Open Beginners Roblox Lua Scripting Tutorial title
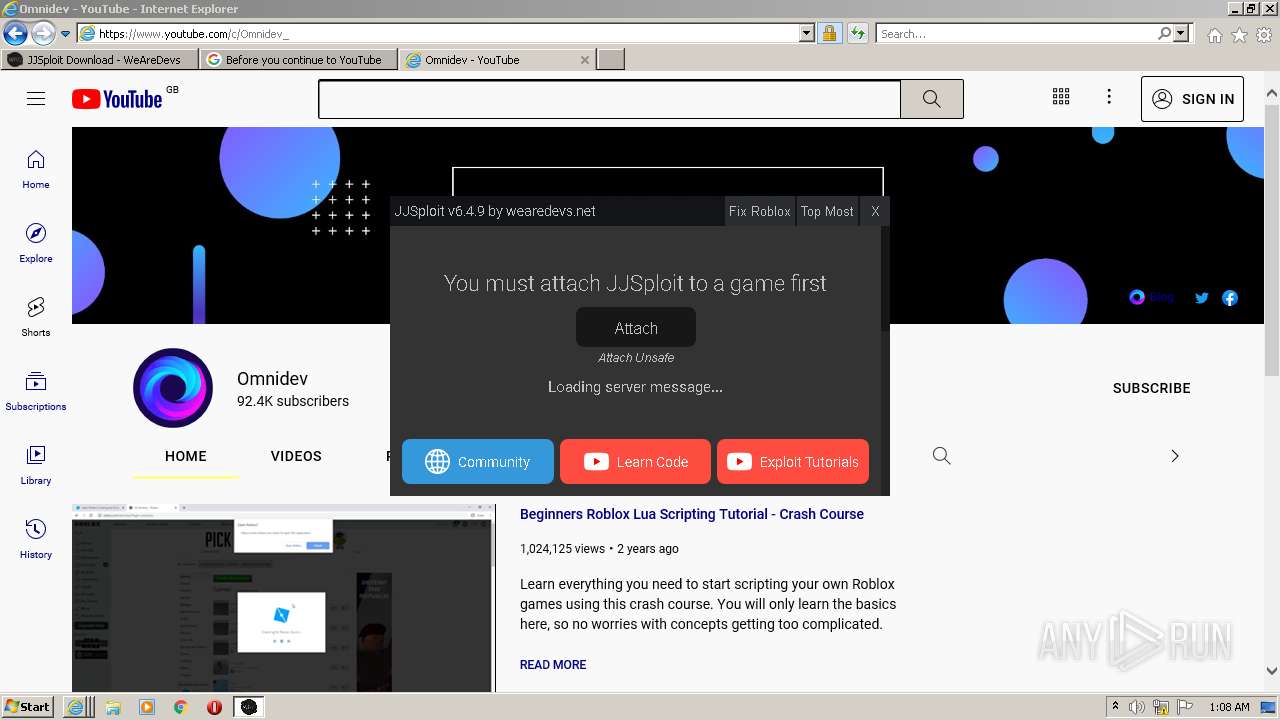This screenshot has width=1280, height=720. [x=692, y=514]
